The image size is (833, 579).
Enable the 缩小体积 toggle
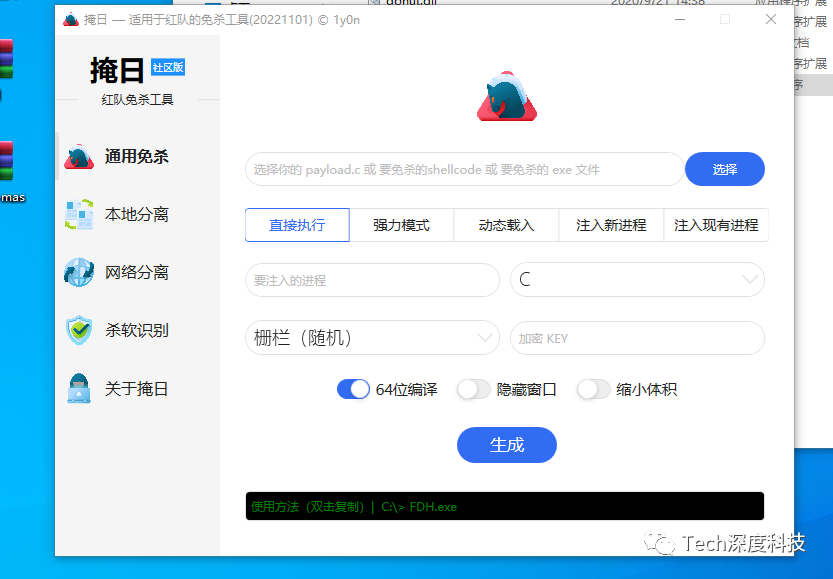click(593, 389)
